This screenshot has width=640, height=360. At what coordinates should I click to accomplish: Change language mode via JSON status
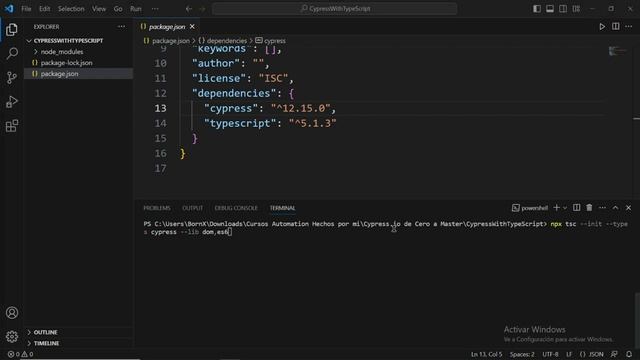tap(591, 354)
